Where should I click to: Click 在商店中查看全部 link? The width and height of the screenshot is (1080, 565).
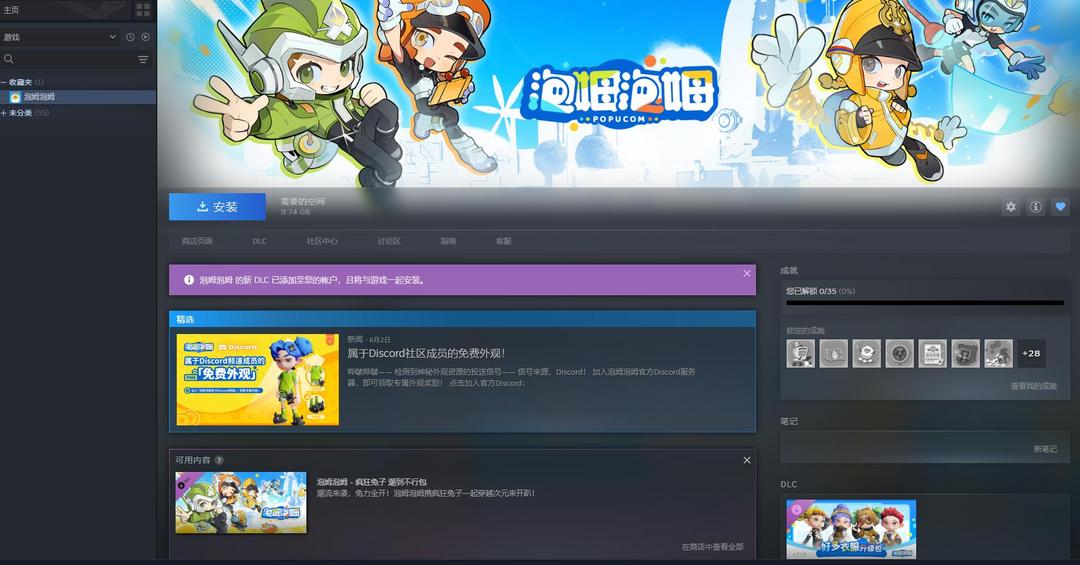713,546
